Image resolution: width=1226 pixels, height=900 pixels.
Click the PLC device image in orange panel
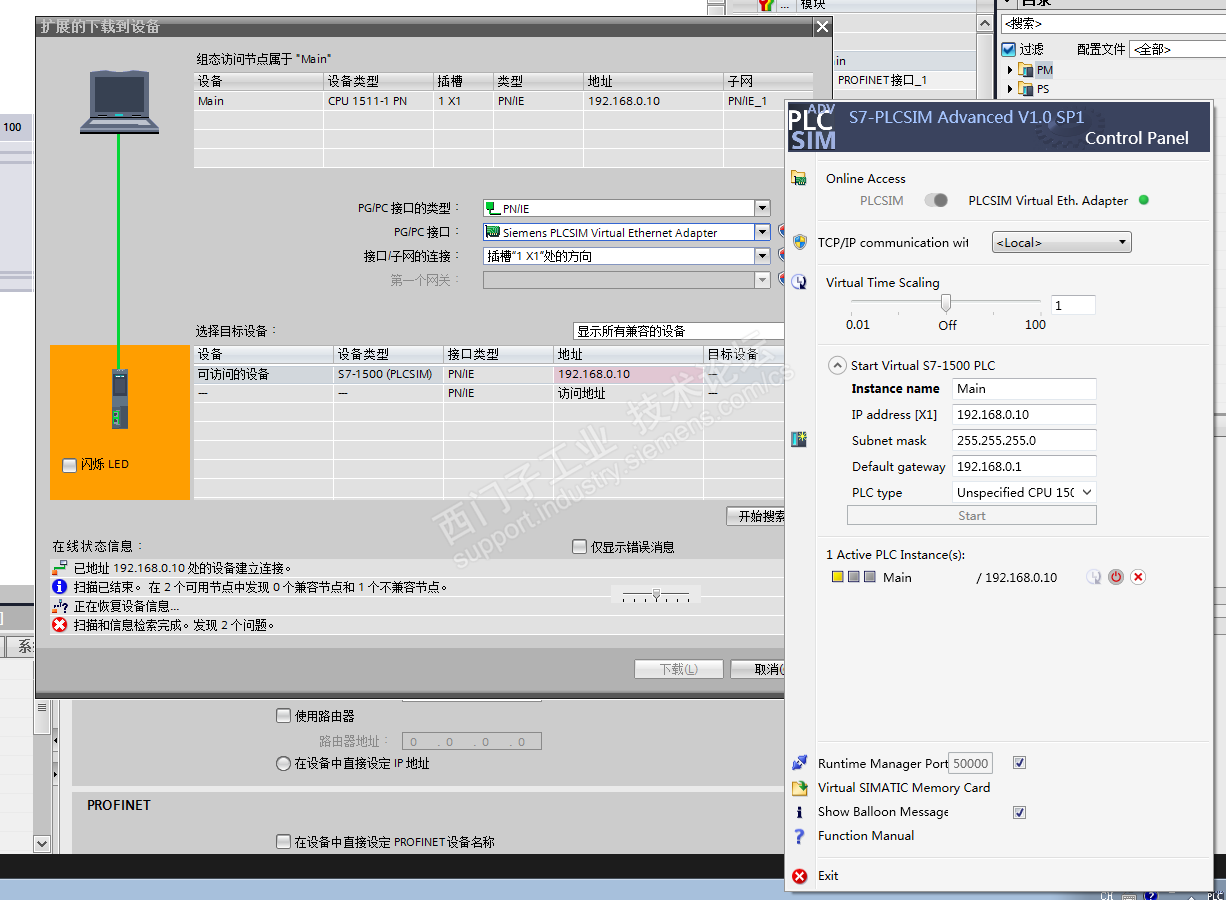pyautogui.click(x=119, y=399)
